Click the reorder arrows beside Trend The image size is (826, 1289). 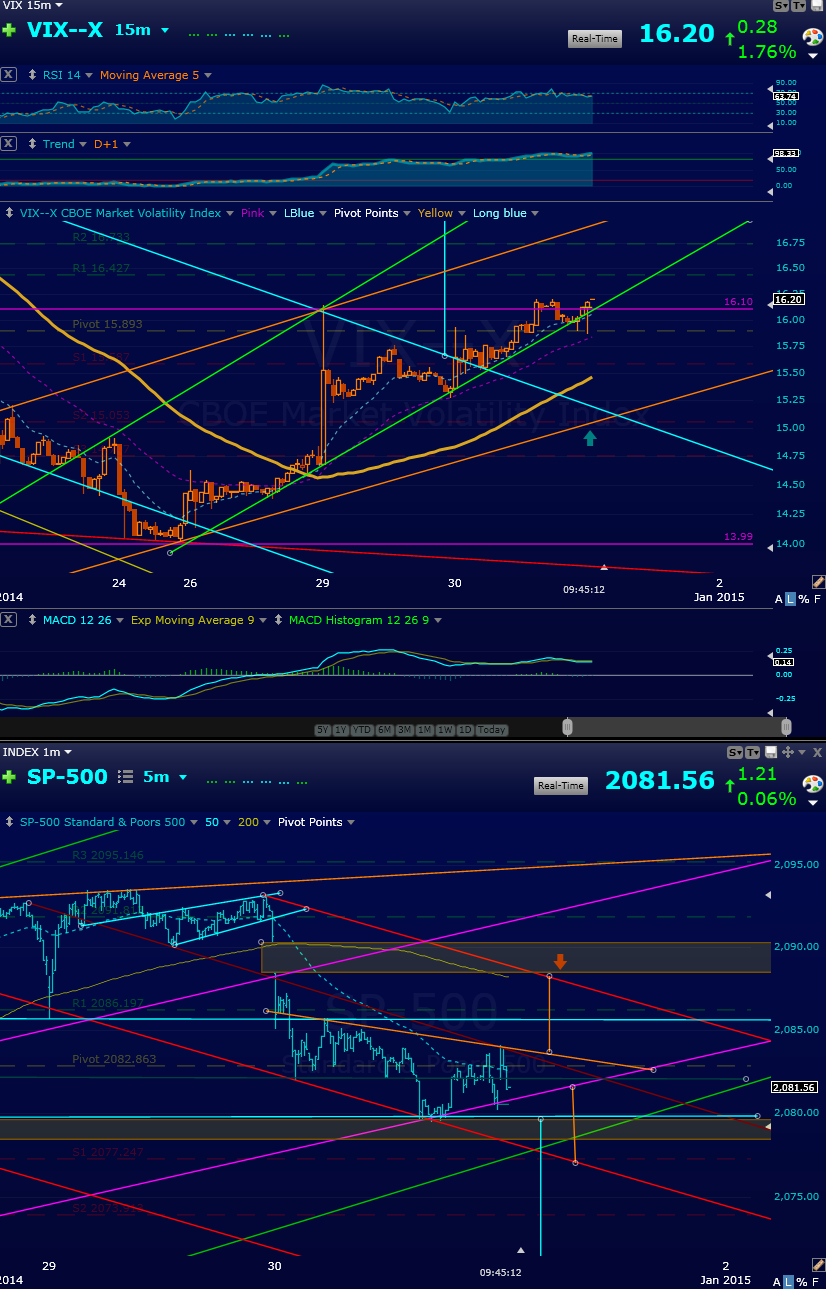33,144
